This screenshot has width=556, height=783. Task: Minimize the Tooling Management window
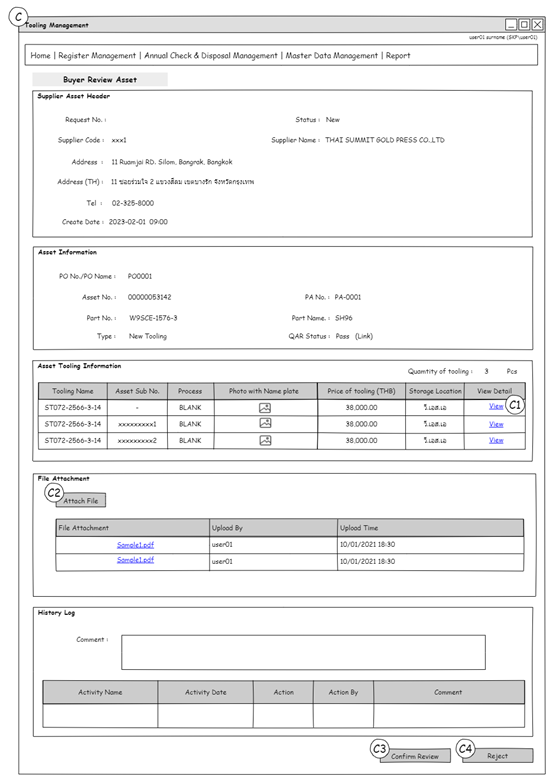tap(511, 24)
